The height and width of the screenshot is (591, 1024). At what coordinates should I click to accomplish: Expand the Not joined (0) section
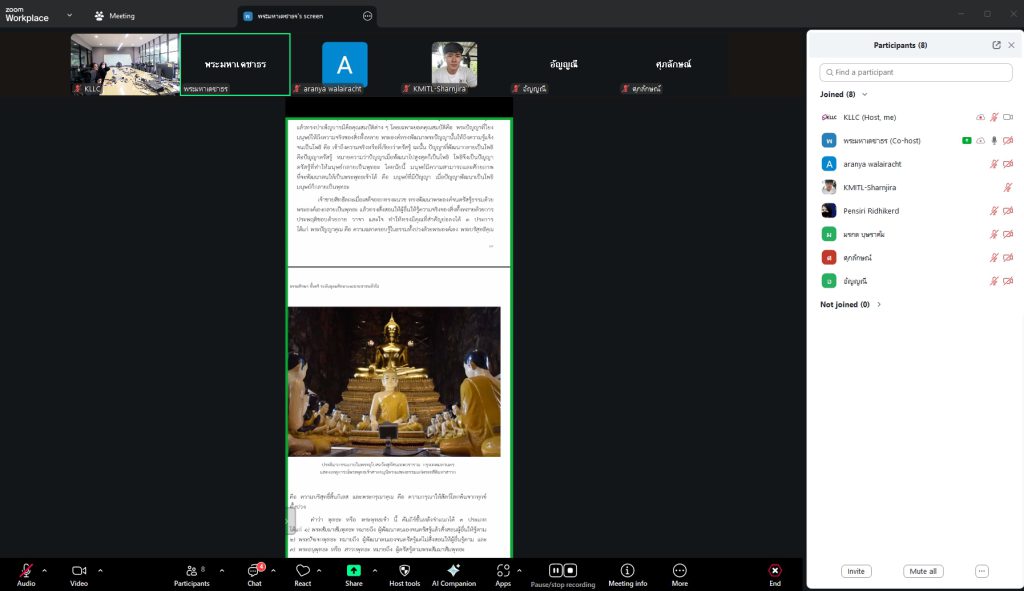pos(879,304)
